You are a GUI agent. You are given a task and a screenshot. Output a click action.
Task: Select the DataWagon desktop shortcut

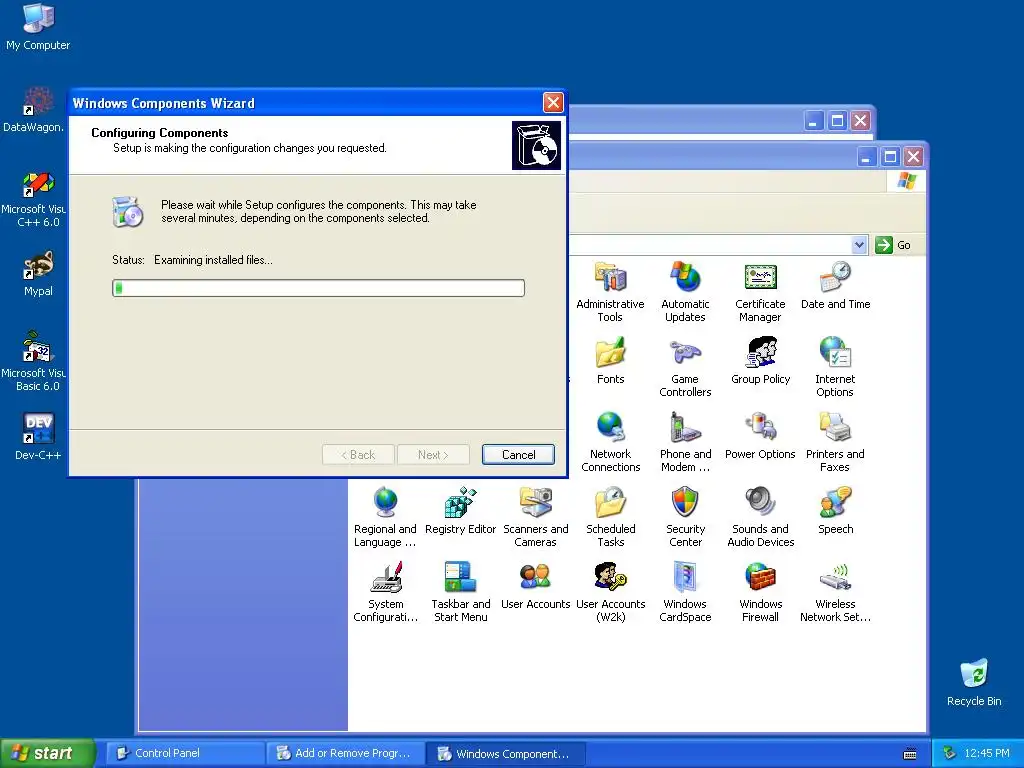[34, 109]
